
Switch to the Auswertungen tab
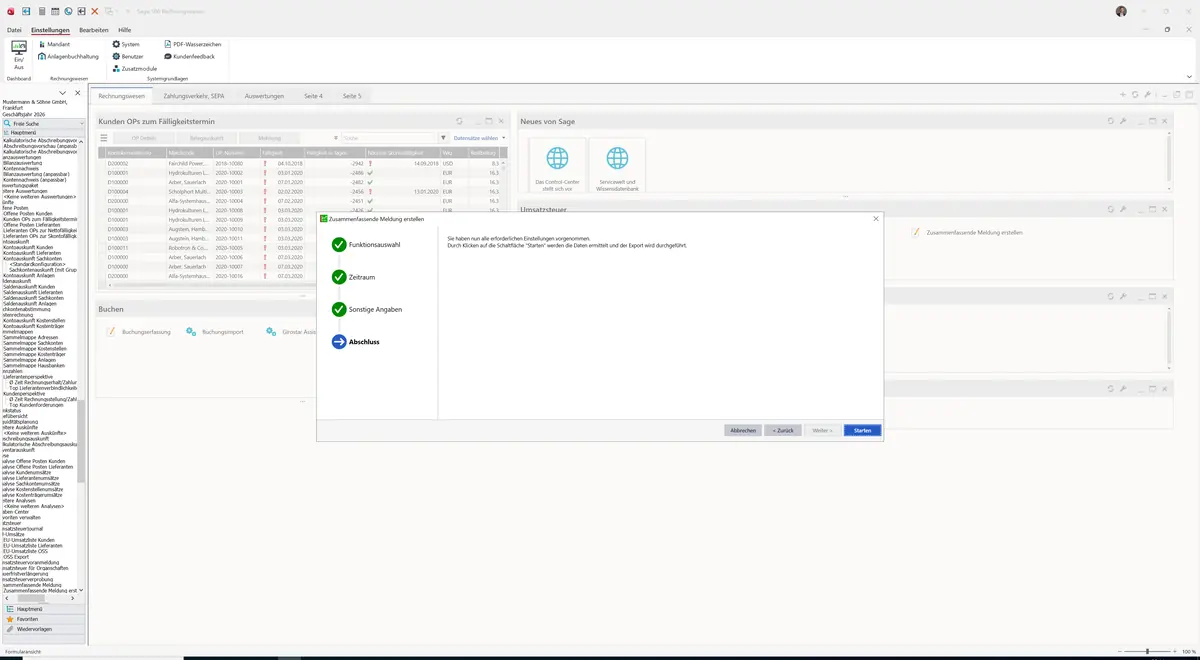[264, 96]
